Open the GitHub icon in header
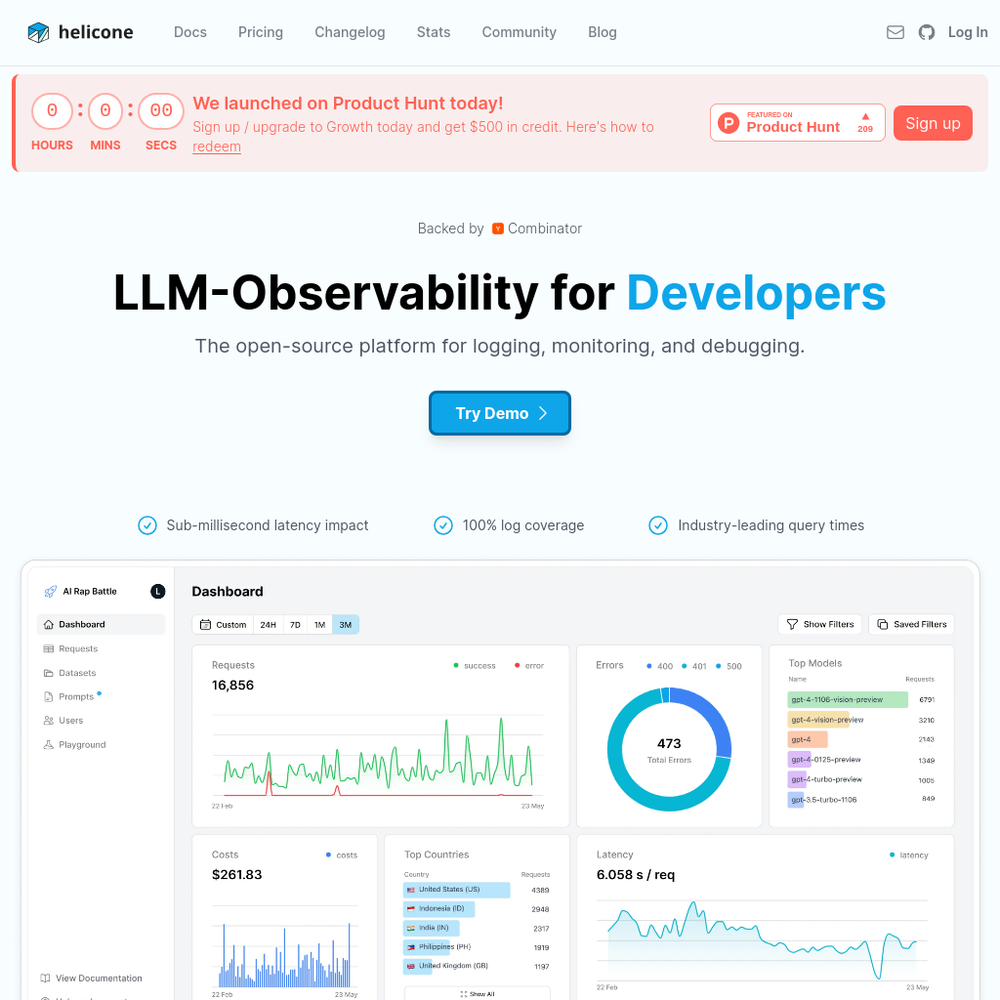 926,32
